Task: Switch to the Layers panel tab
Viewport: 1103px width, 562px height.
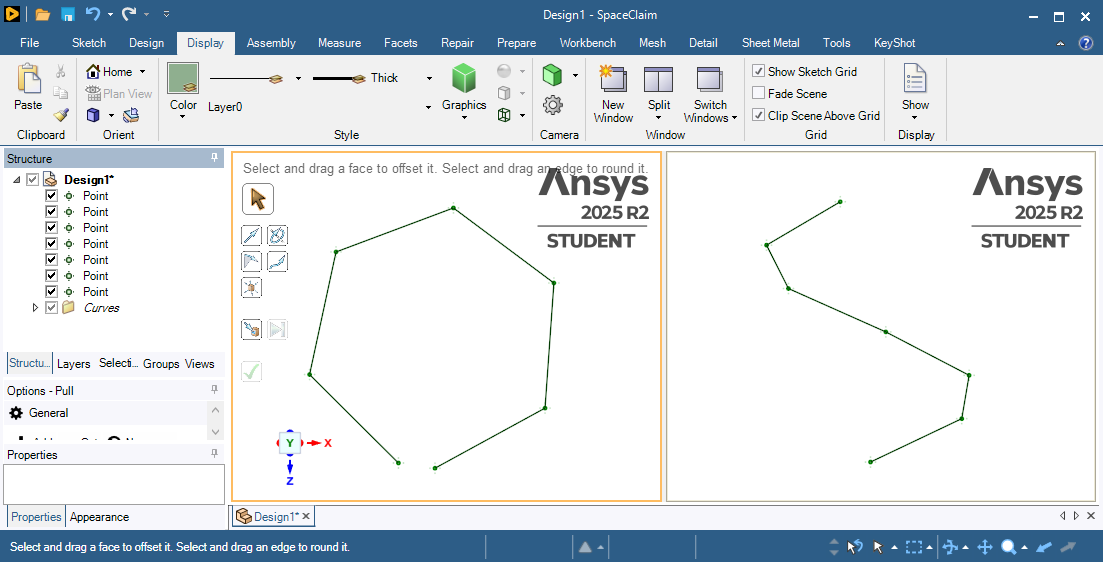Action: pyautogui.click(x=73, y=364)
